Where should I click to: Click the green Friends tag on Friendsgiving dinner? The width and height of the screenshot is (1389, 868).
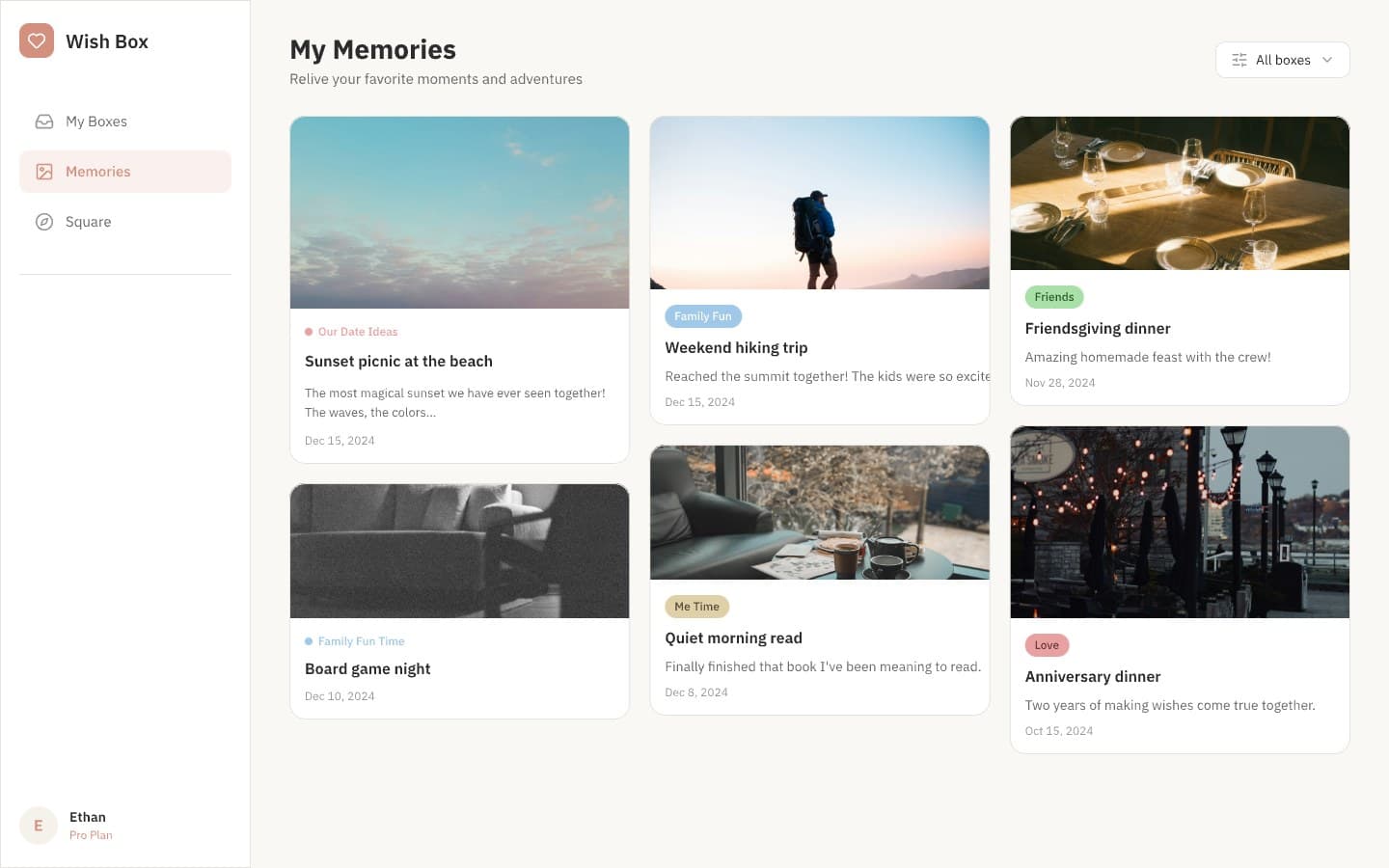click(1053, 296)
